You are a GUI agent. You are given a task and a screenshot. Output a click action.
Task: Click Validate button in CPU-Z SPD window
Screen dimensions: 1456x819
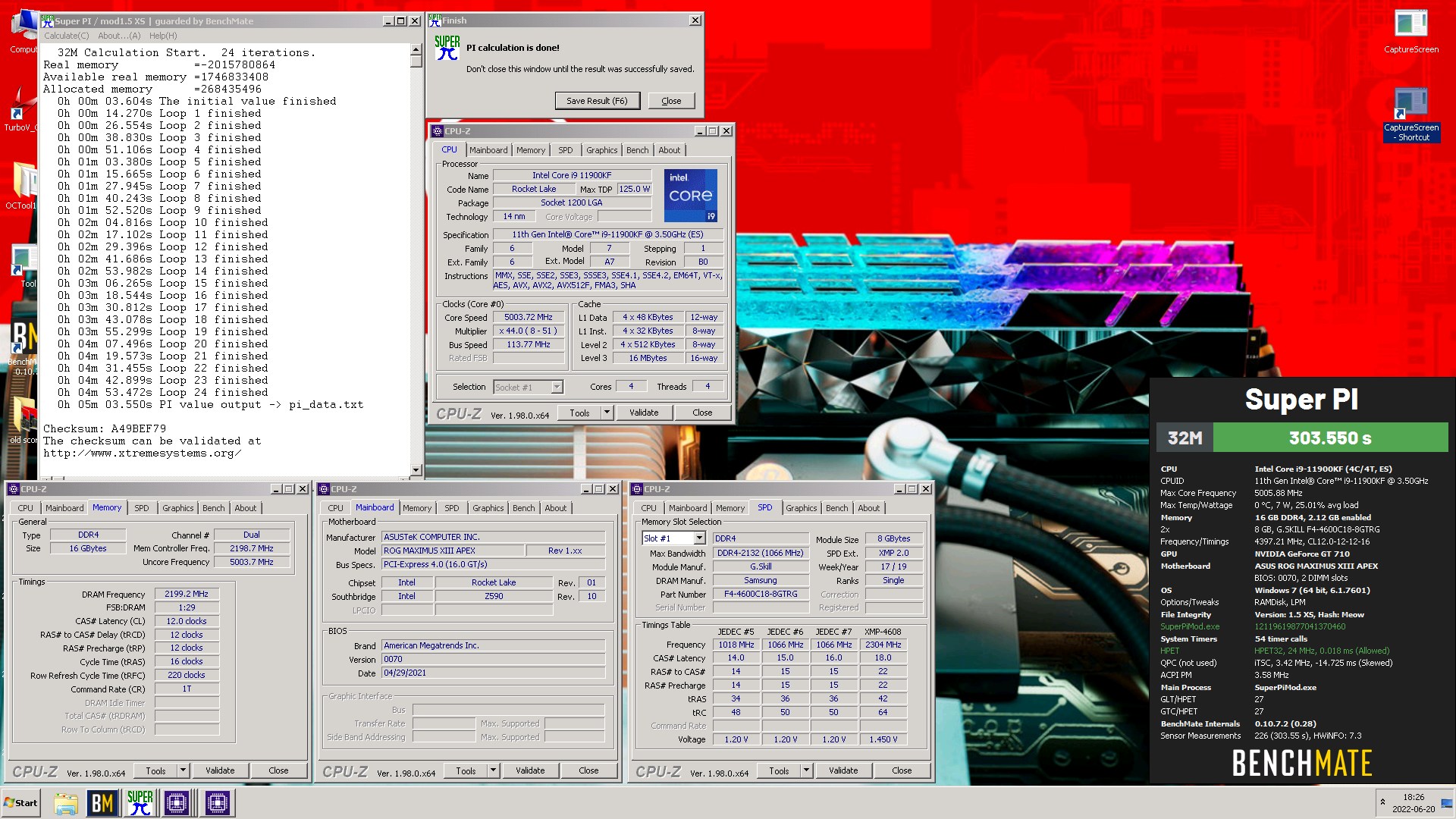click(843, 770)
